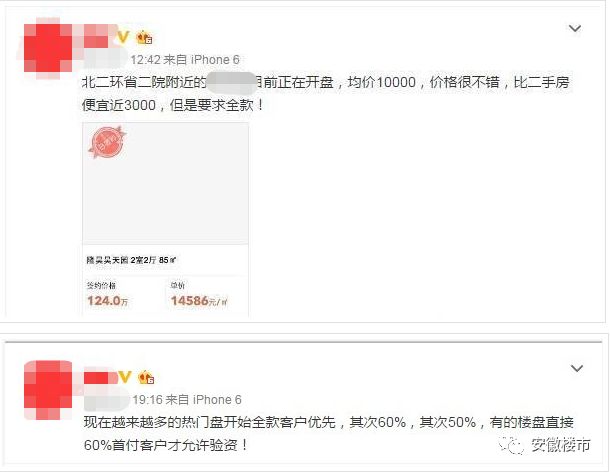This screenshot has height=472, width=610.
Task: Click the iPhone 6 source link on first post
Action: [215, 60]
